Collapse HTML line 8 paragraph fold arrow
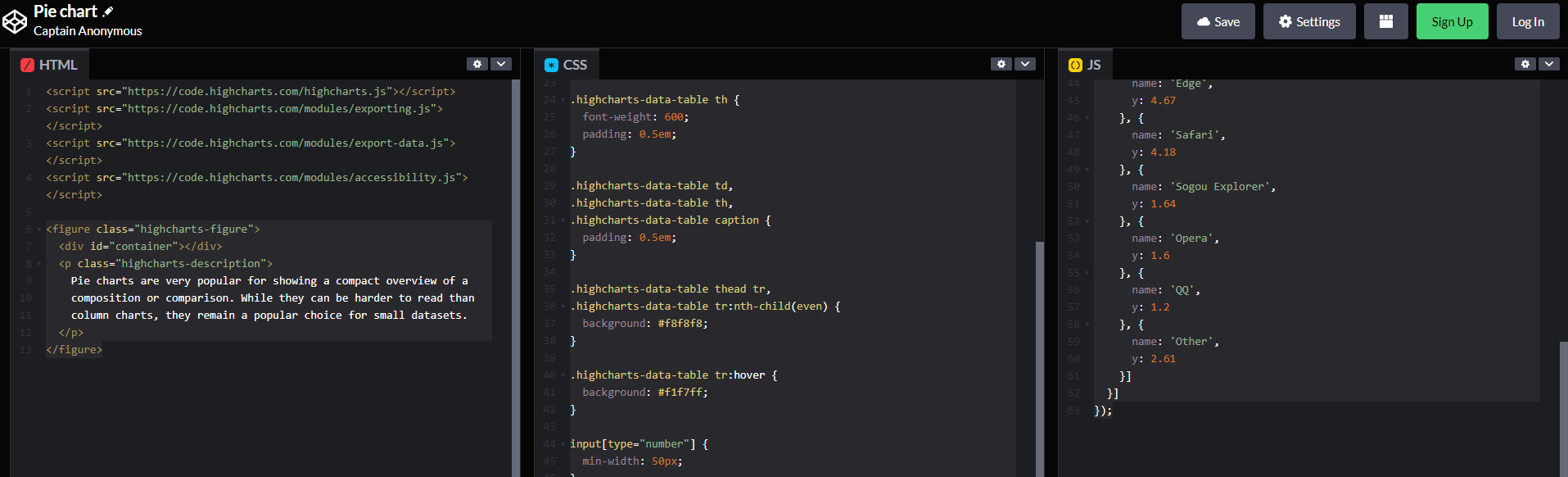 (39, 264)
